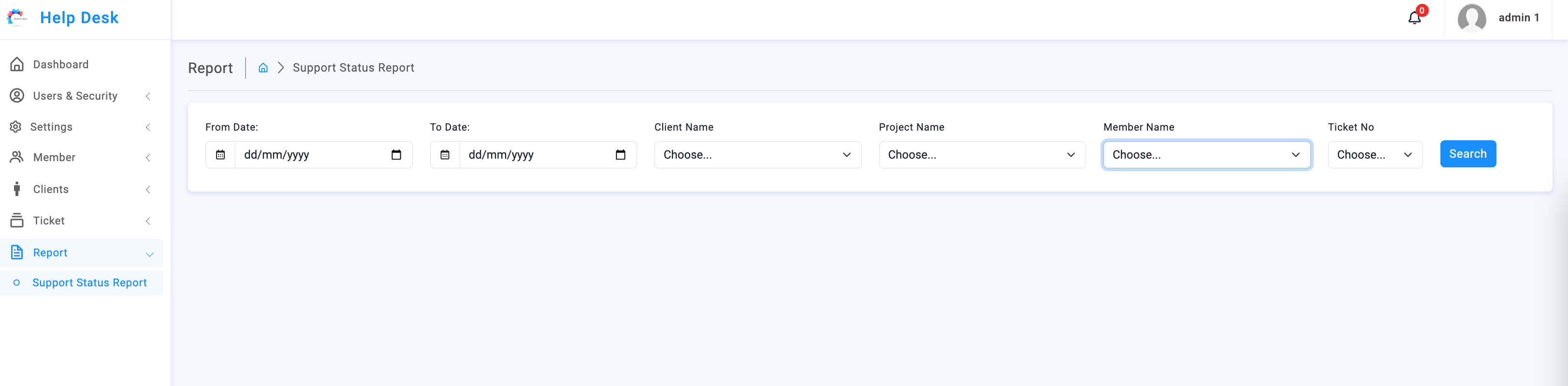The width and height of the screenshot is (1568, 386).
Task: Click calendar icon left of From Date
Action: [220, 155]
